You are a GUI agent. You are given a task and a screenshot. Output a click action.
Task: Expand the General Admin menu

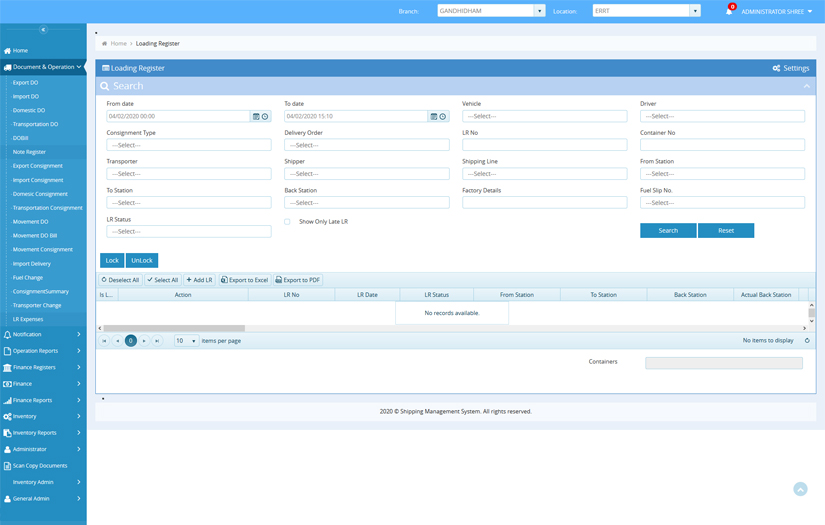43,498
